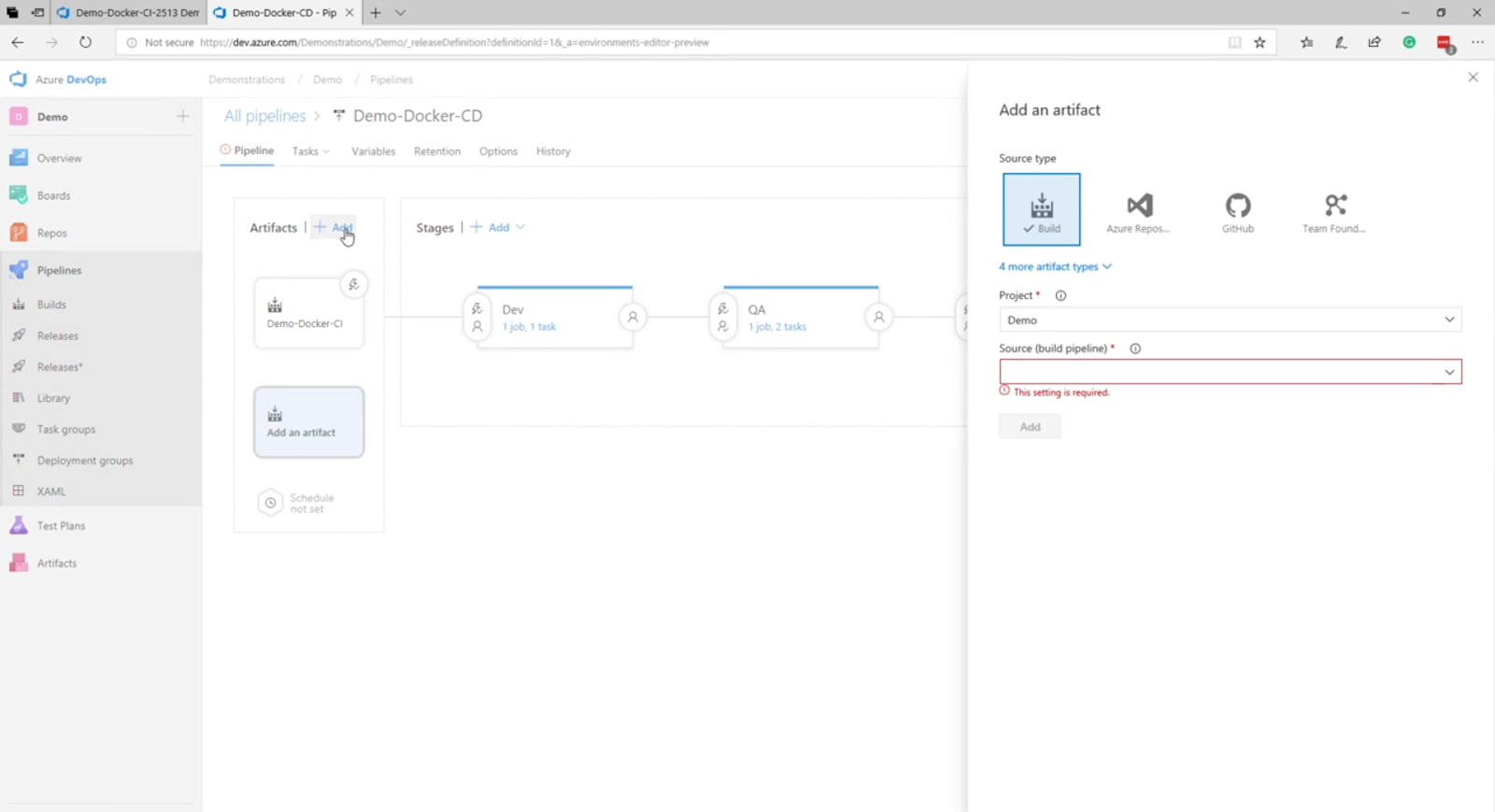The height and width of the screenshot is (812, 1495).
Task: Click the Share page icon
Action: (x=1374, y=42)
